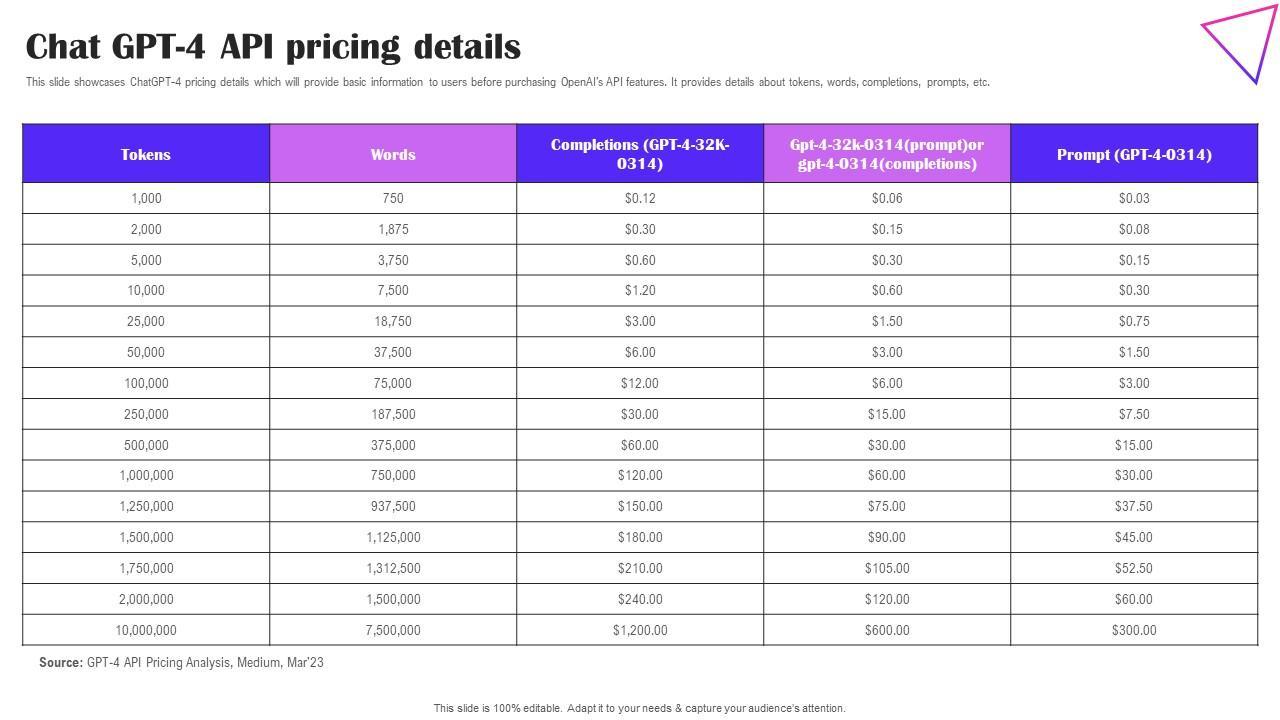
Task: Click the '100% editable' footer note
Action: (640, 708)
